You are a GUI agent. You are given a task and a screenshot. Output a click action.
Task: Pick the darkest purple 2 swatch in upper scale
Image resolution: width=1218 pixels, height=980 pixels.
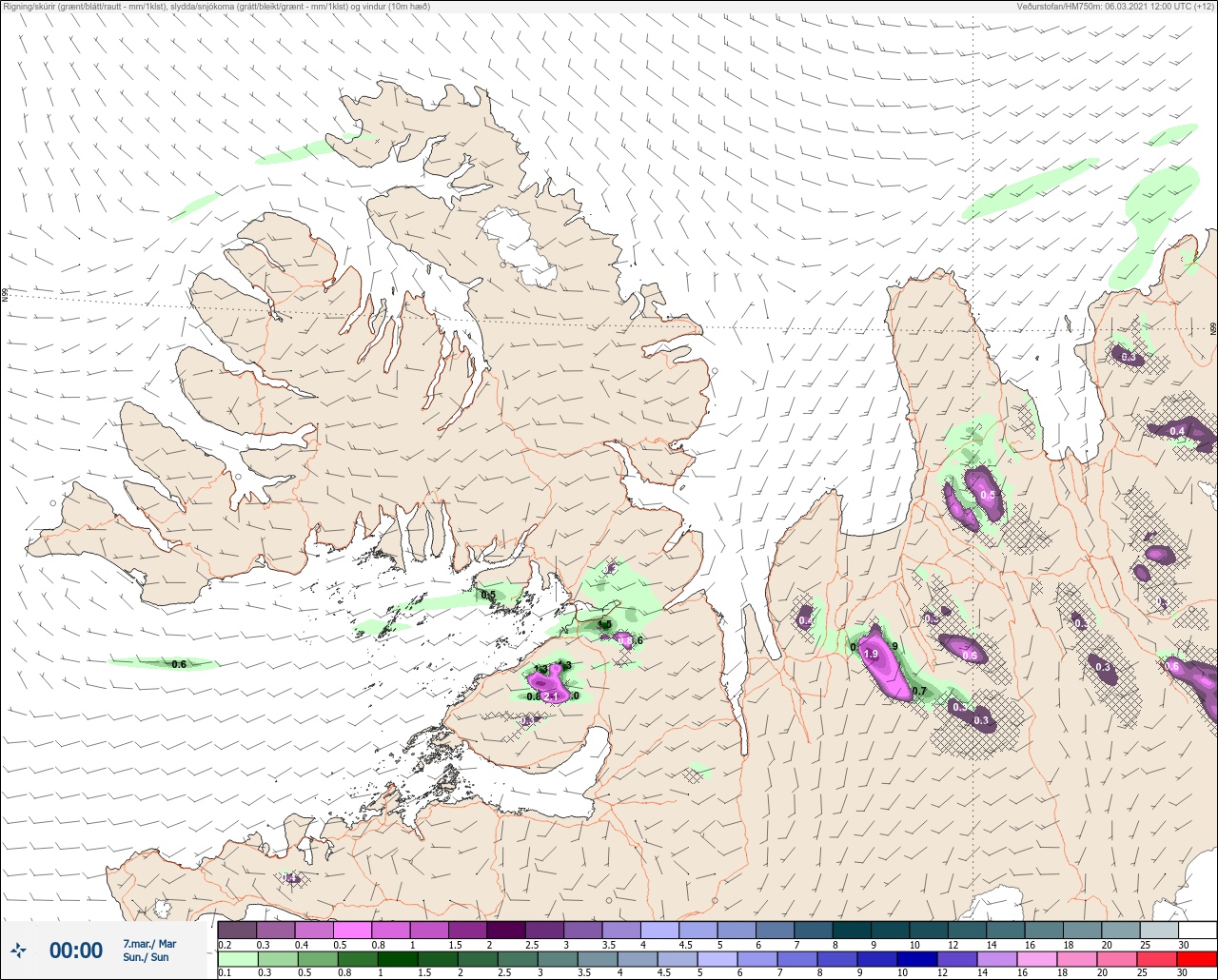pos(506,930)
